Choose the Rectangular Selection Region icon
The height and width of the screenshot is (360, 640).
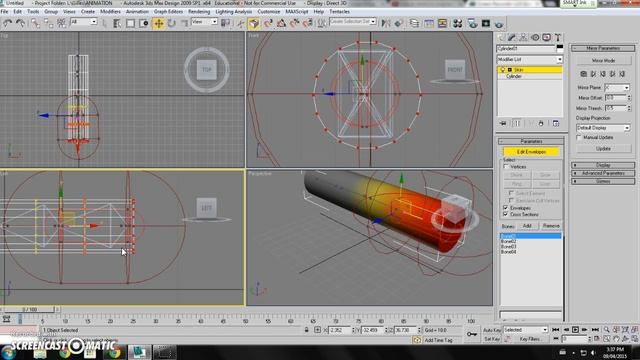(130, 23)
